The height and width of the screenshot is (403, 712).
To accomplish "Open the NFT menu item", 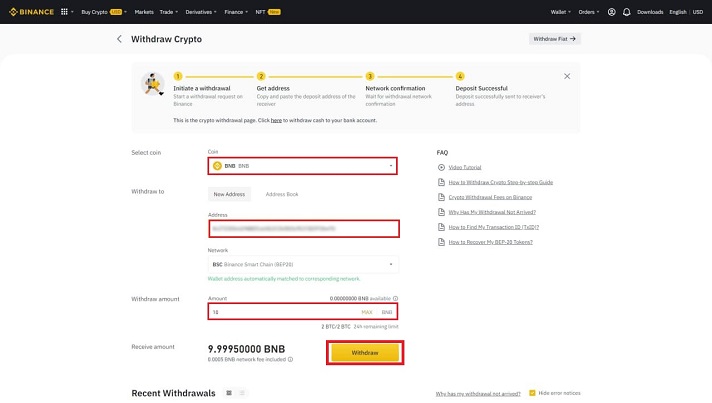I will [x=268, y=12].
